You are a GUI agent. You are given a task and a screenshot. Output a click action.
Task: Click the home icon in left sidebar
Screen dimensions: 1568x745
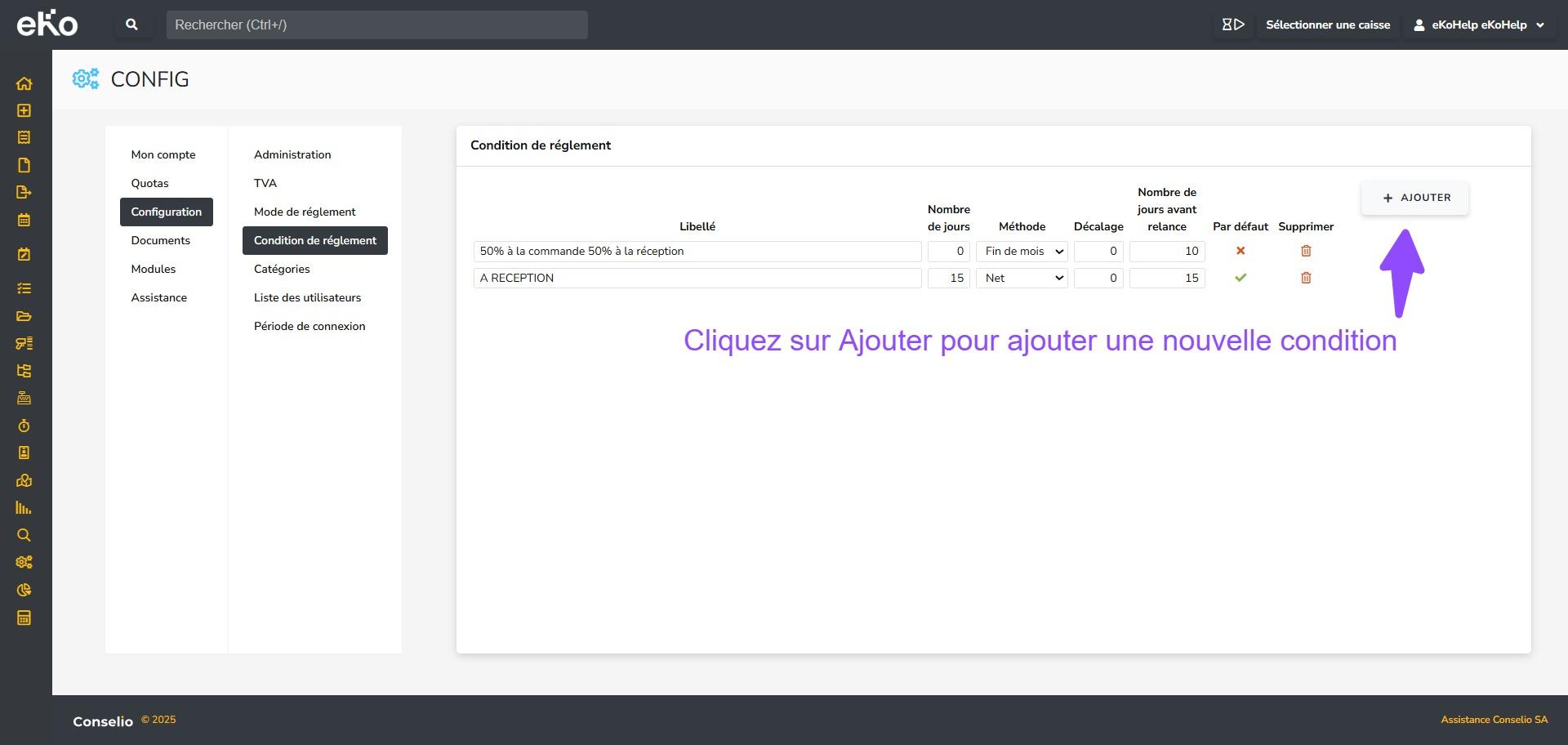click(24, 83)
